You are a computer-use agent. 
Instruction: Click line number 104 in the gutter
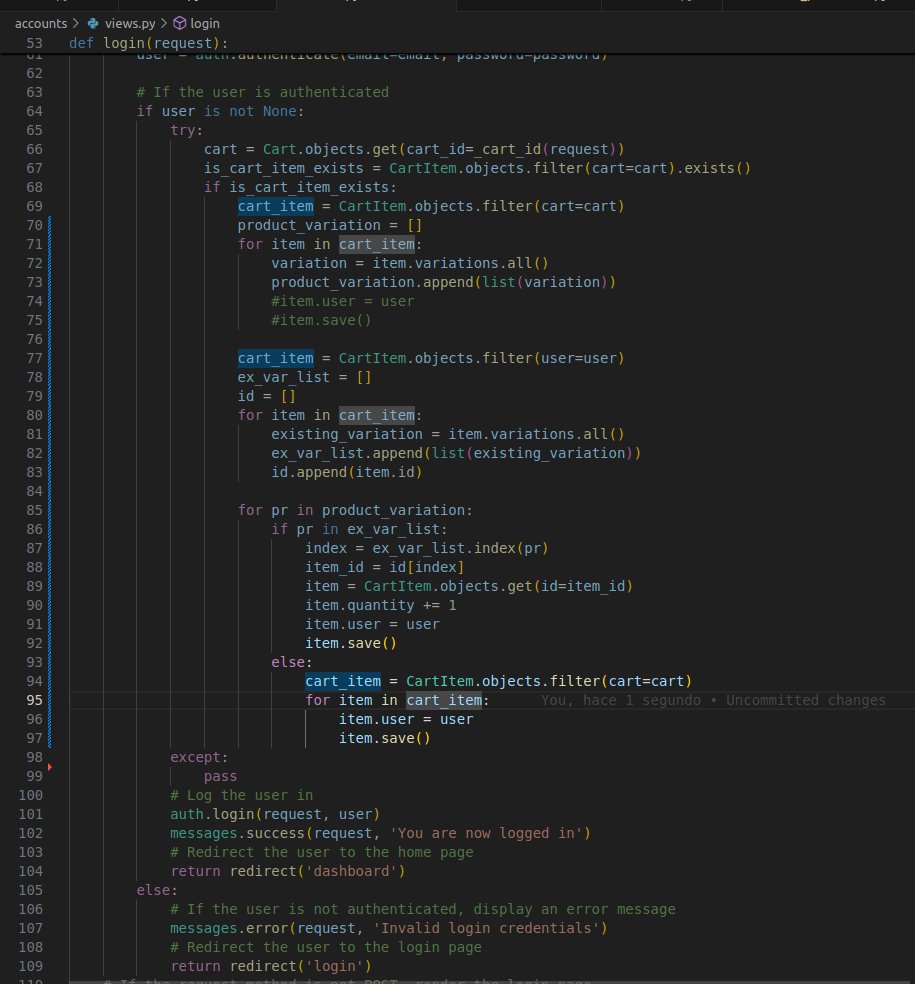point(31,871)
